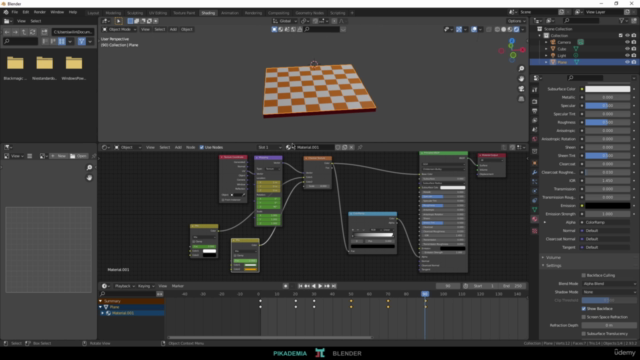Jump to the end frame in timeline

(x=334, y=286)
